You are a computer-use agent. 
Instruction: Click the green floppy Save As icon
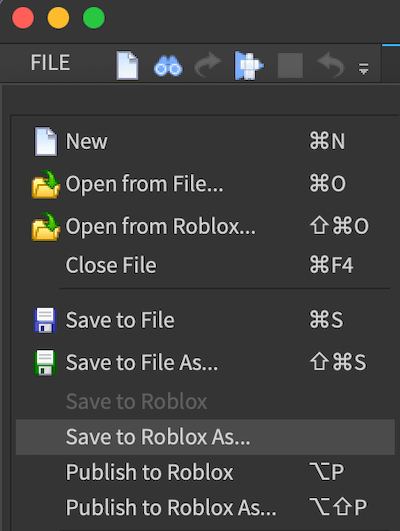45,362
